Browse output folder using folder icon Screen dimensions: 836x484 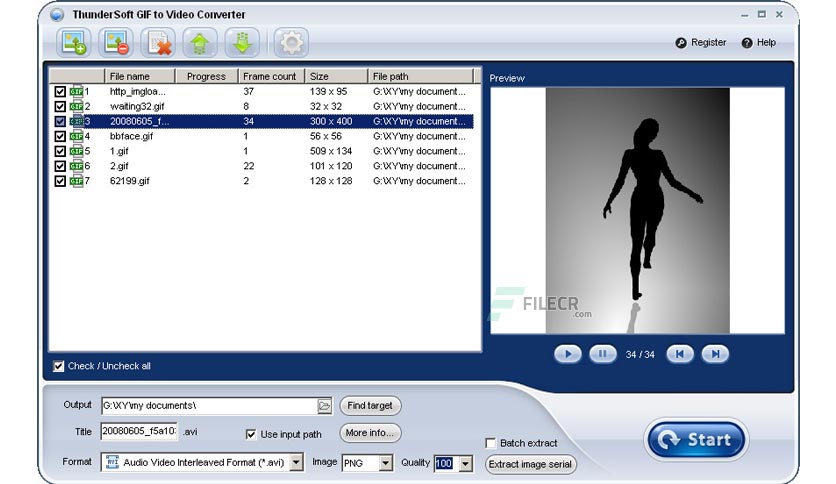pyautogui.click(x=324, y=406)
